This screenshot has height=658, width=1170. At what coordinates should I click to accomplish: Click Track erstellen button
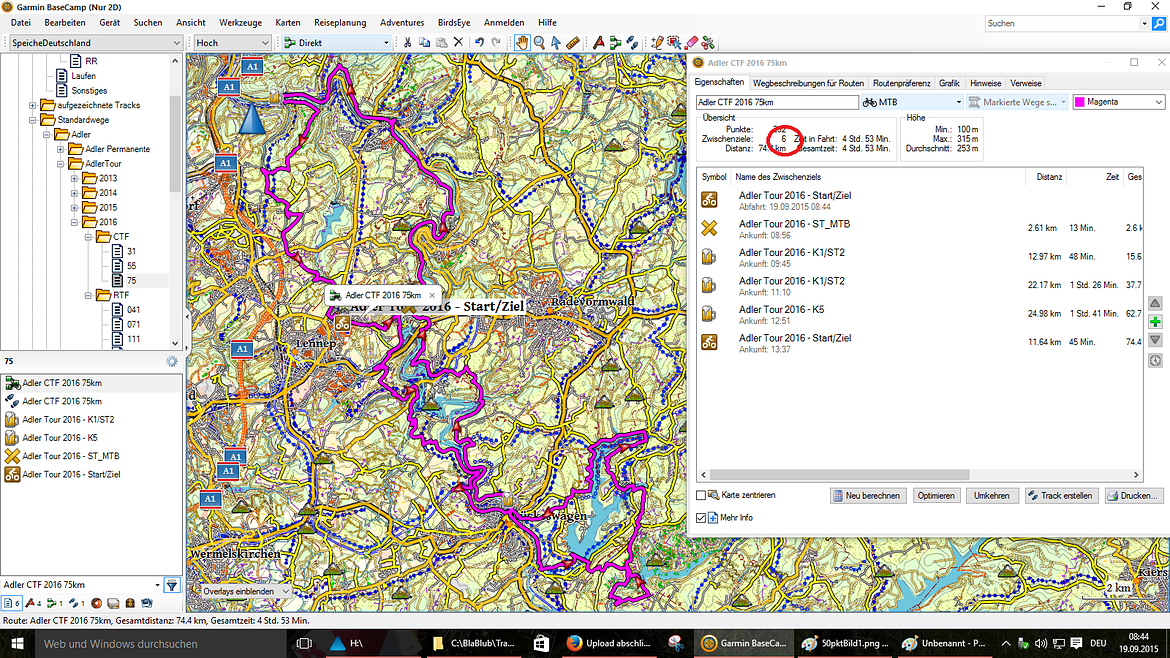tap(1060, 495)
